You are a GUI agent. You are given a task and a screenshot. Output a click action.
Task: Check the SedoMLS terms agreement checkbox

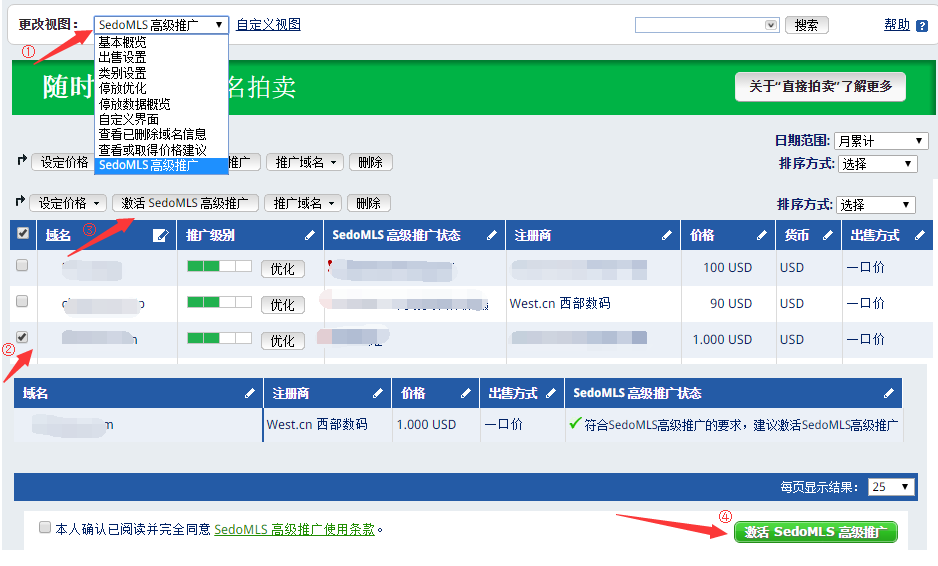[x=45, y=527]
